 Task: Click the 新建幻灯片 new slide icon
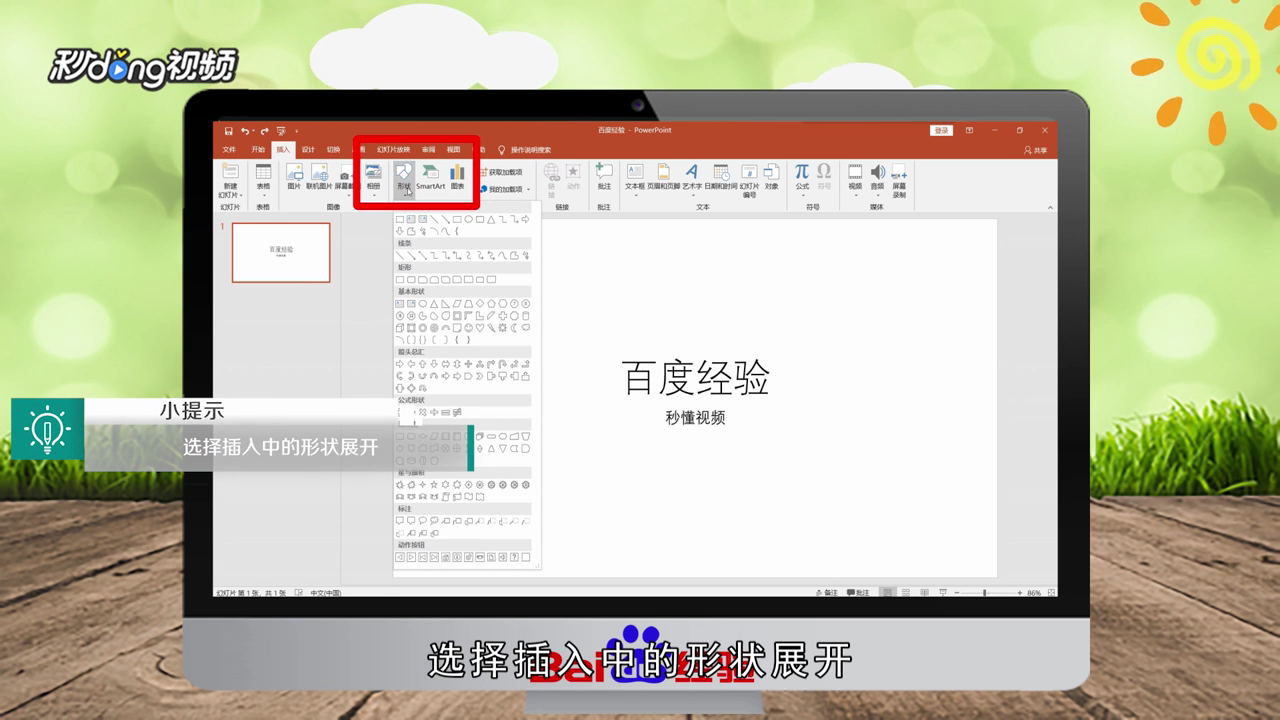pos(230,172)
